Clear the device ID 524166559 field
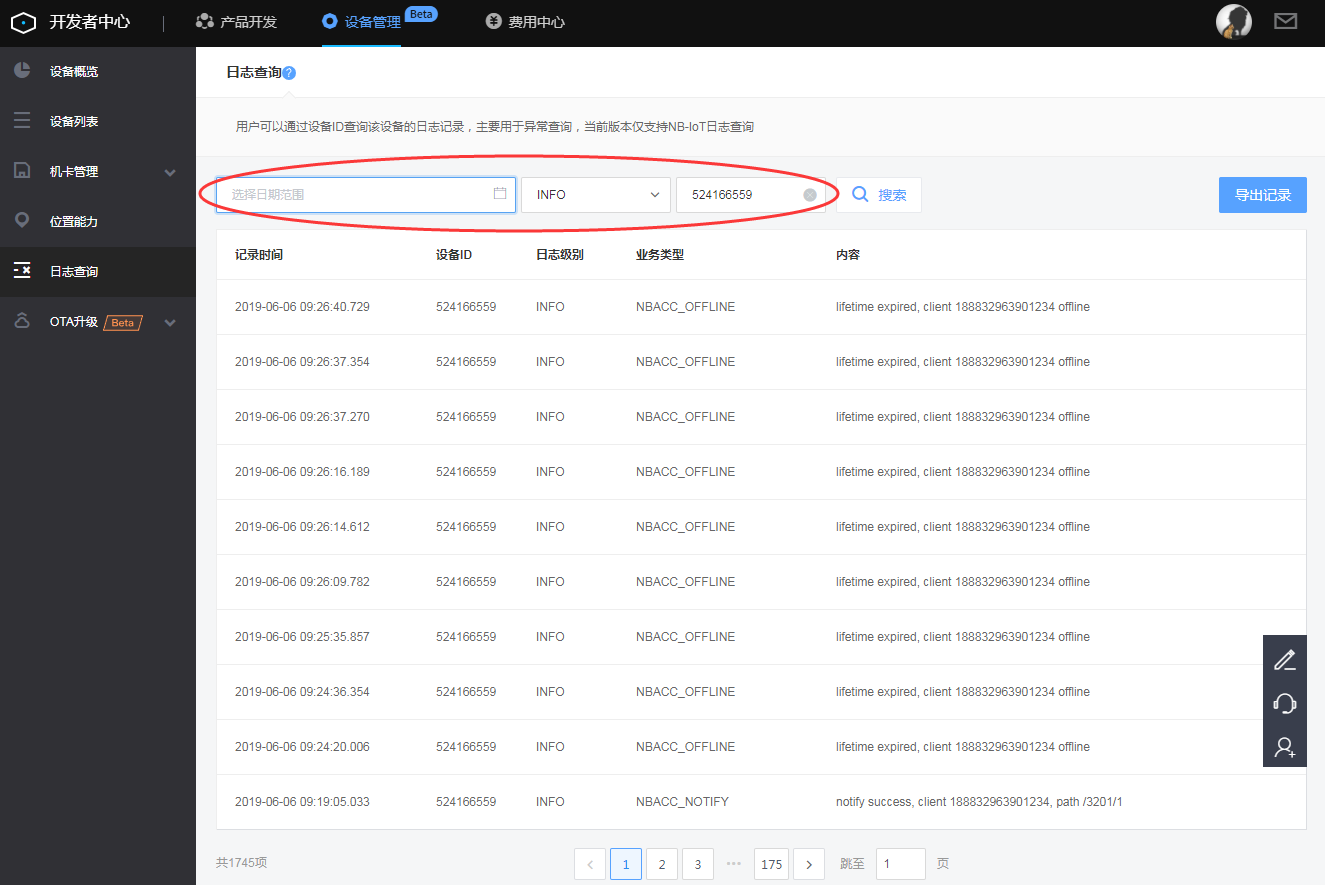This screenshot has height=885, width=1325. point(810,195)
